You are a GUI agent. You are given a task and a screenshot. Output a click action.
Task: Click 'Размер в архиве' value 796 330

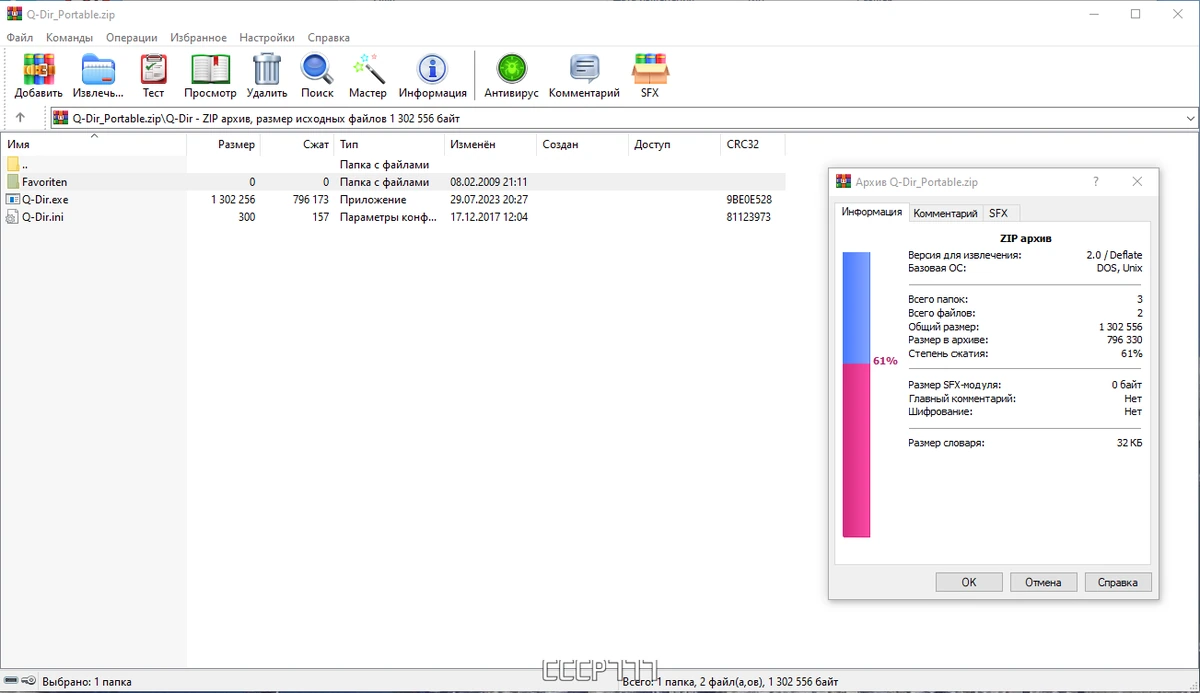tap(1123, 340)
